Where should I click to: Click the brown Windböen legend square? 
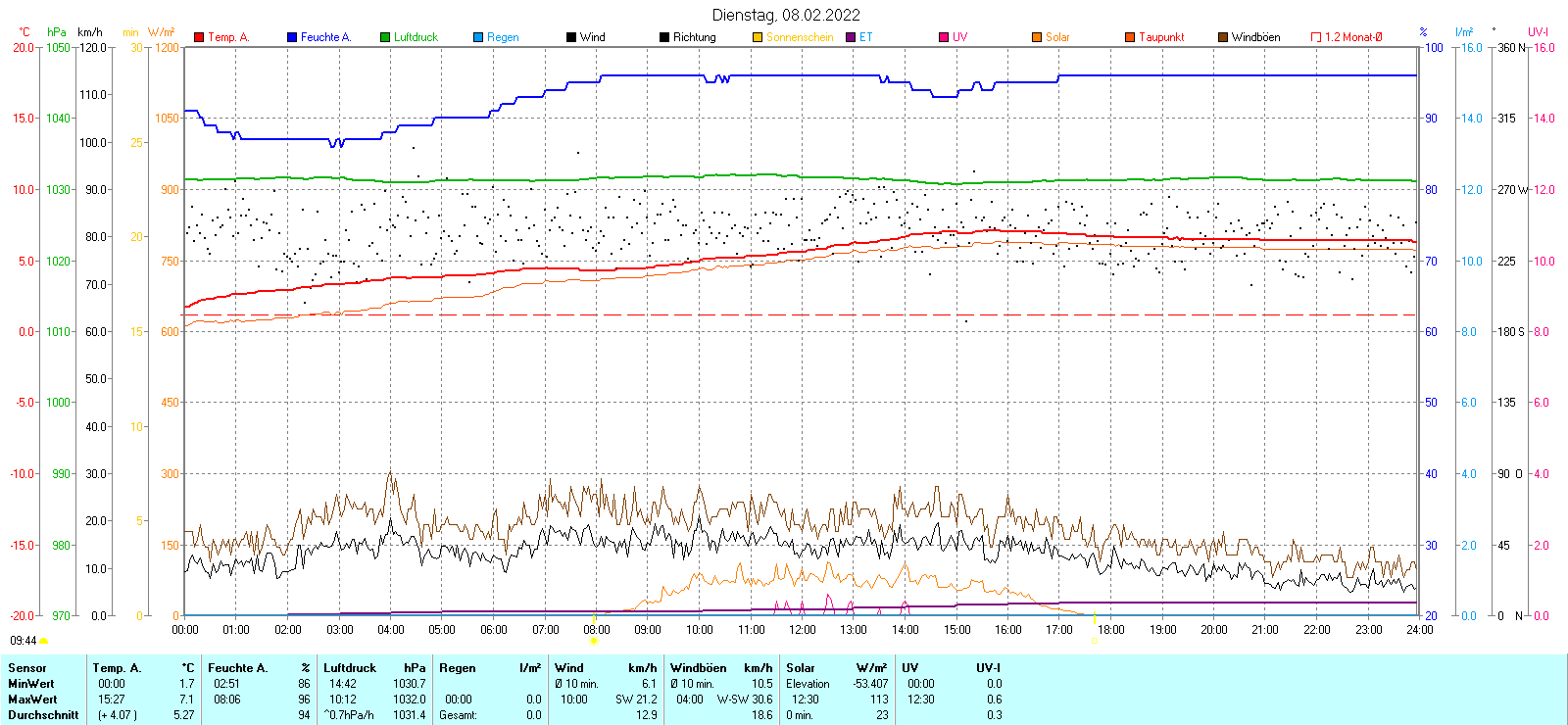pyautogui.click(x=1223, y=37)
